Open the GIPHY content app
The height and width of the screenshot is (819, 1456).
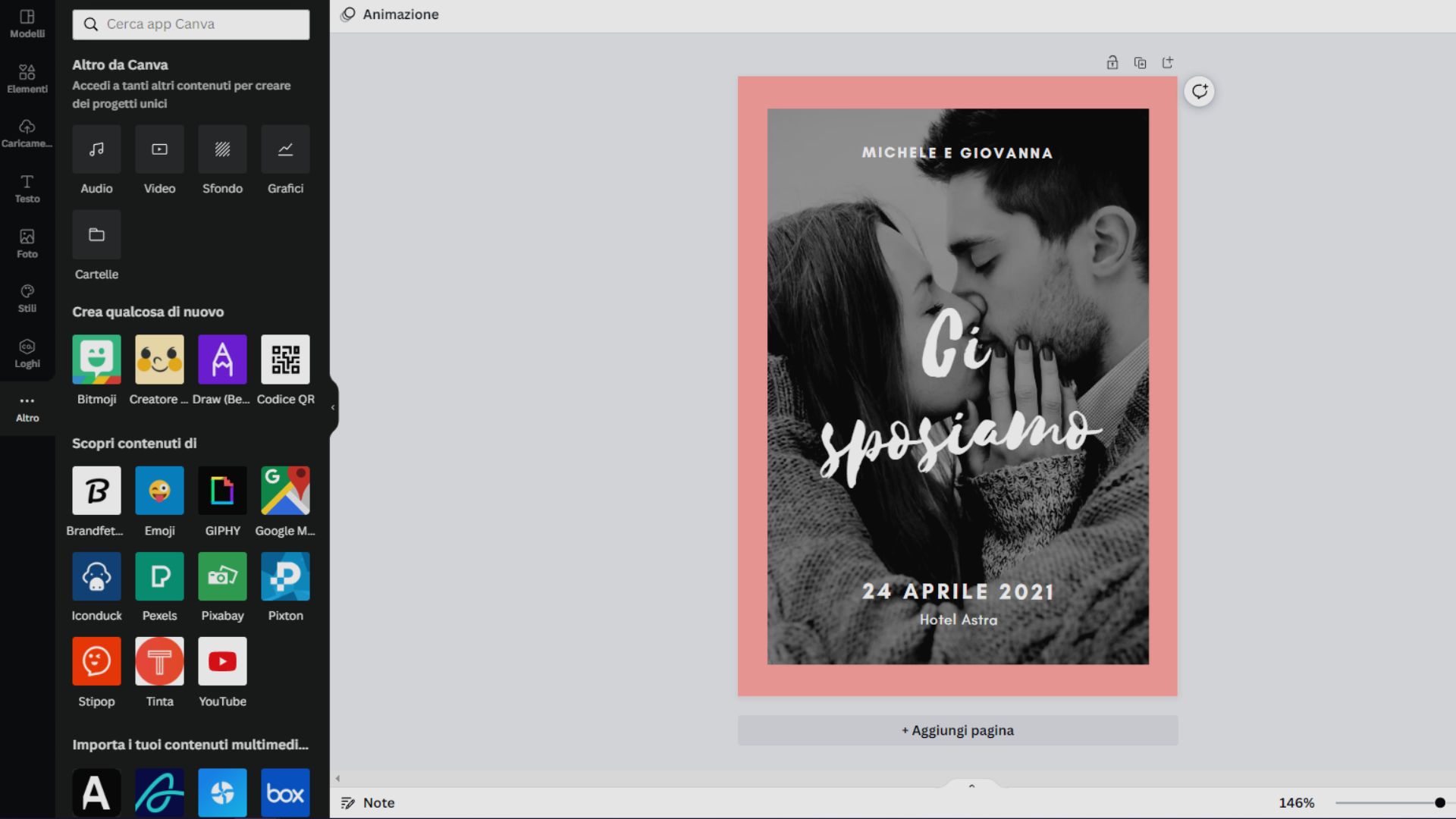pos(222,491)
